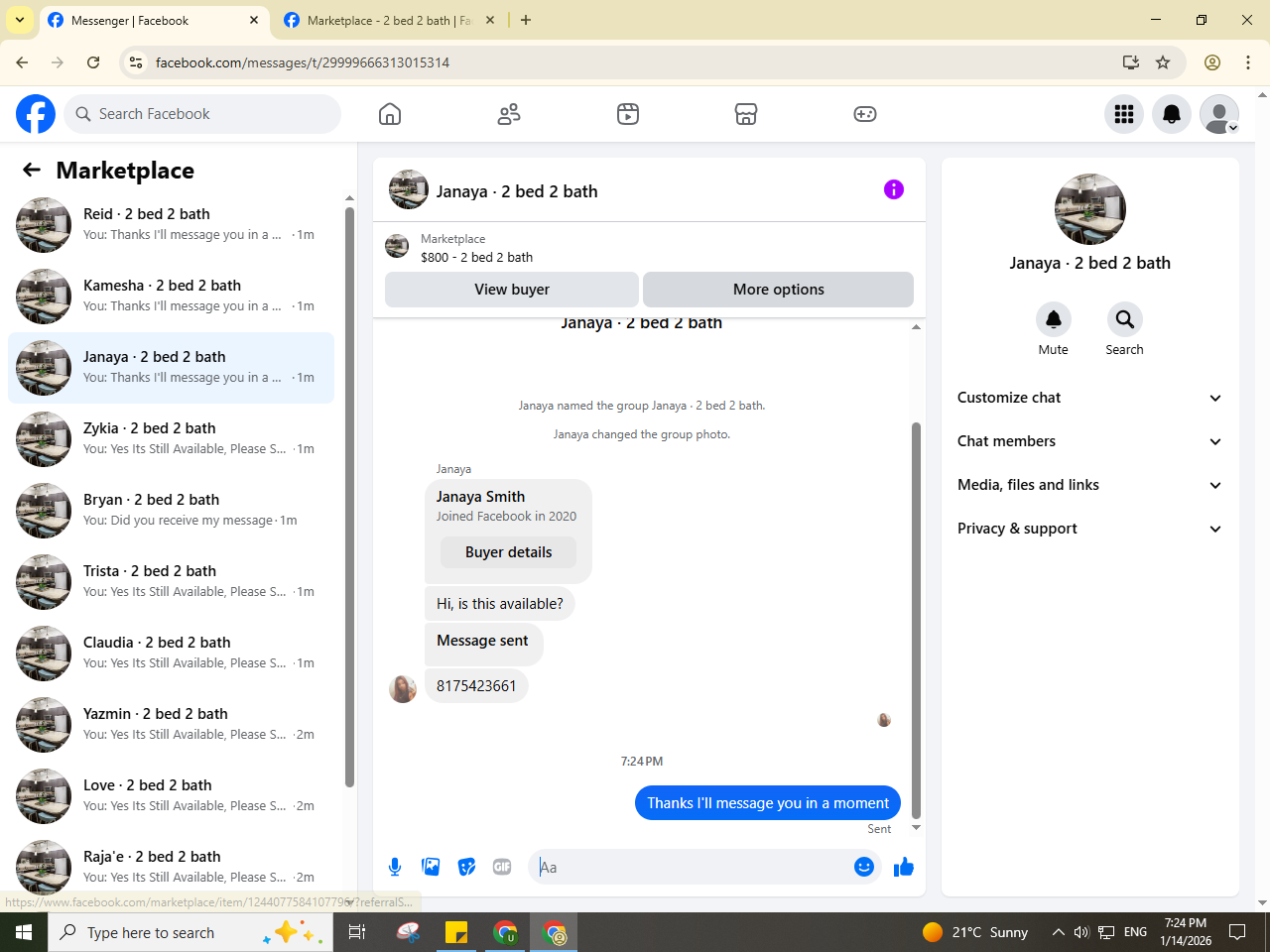Screen dimensions: 1270x952
Task: Choose a GIF icon
Action: pos(502,867)
